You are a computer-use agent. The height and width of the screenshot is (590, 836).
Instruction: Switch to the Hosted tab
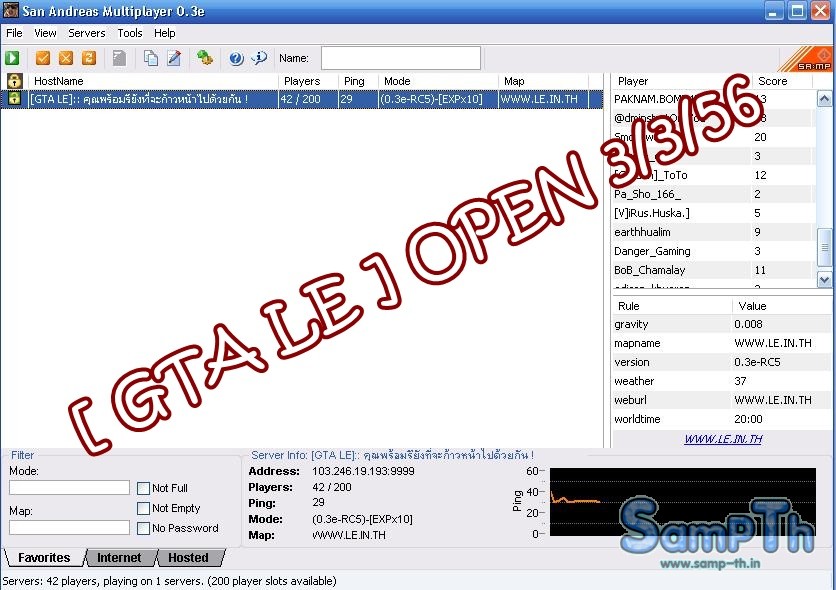[x=189, y=557]
